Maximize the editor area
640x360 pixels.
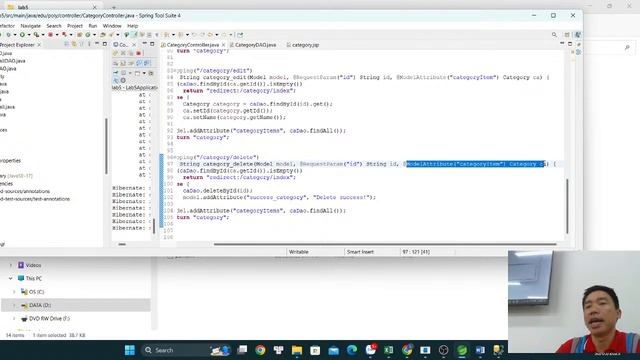pyautogui.click(x=570, y=44)
